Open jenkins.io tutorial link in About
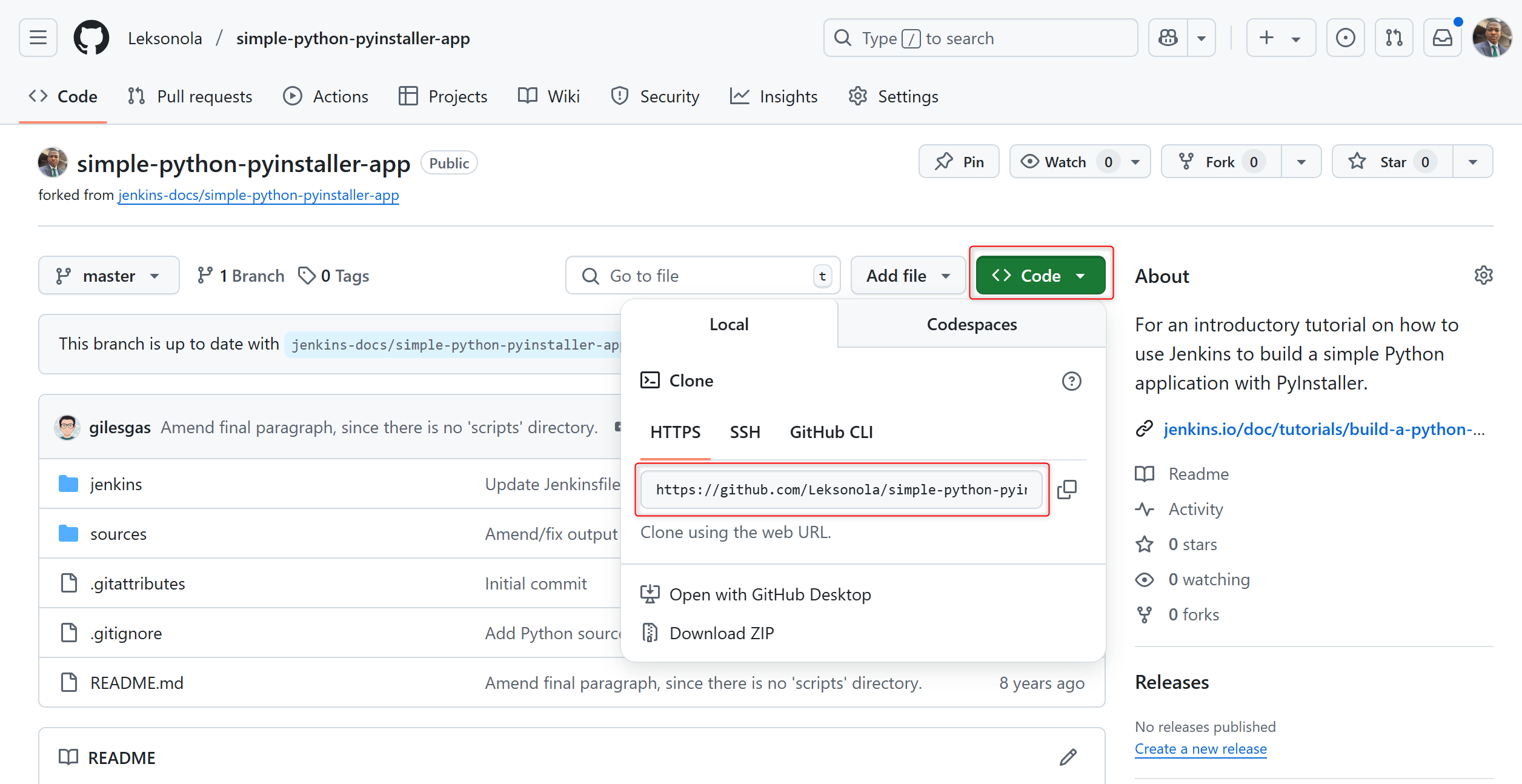This screenshot has height=784, width=1522. (x=1324, y=429)
